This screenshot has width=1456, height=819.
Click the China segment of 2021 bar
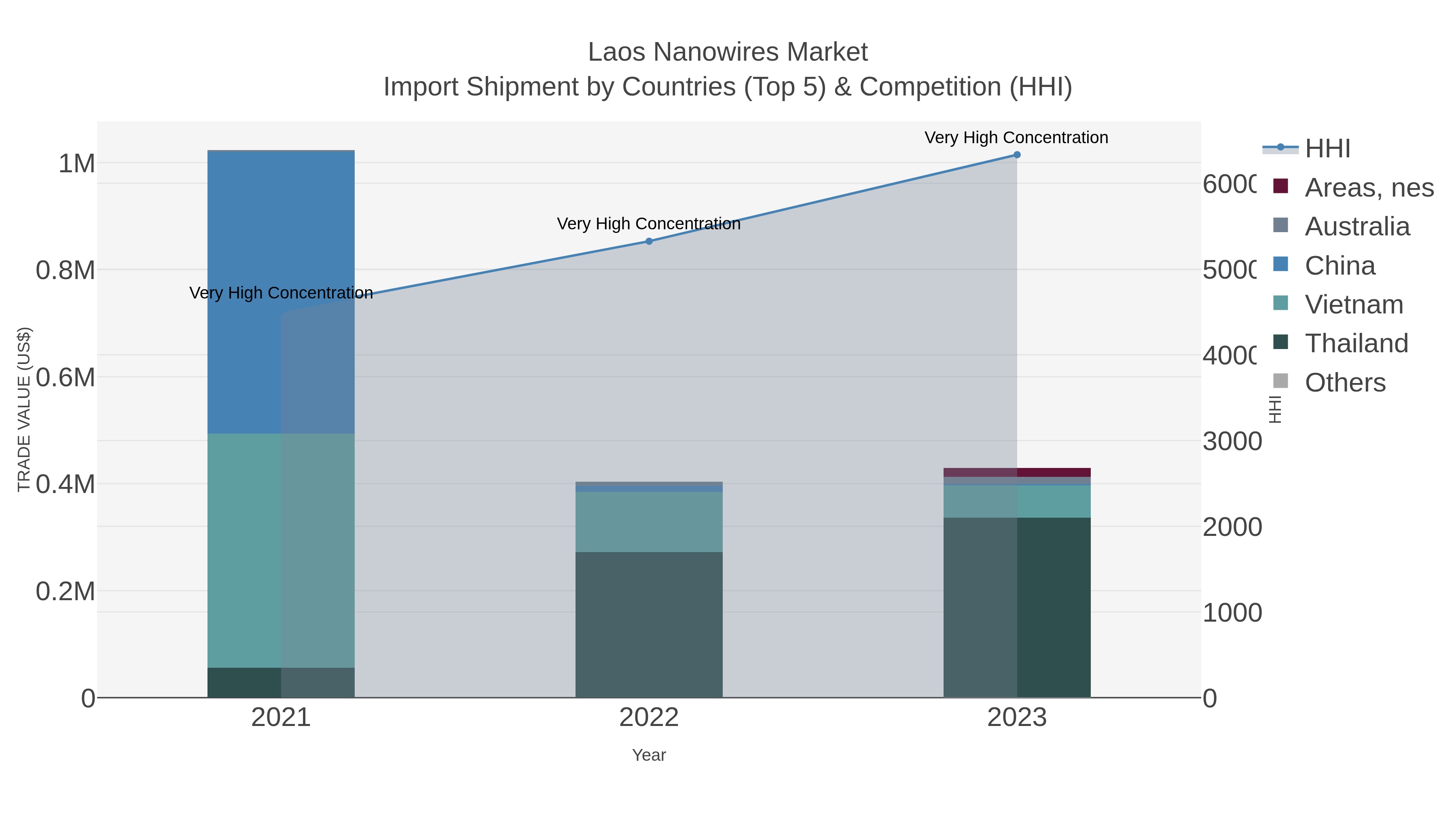281,293
